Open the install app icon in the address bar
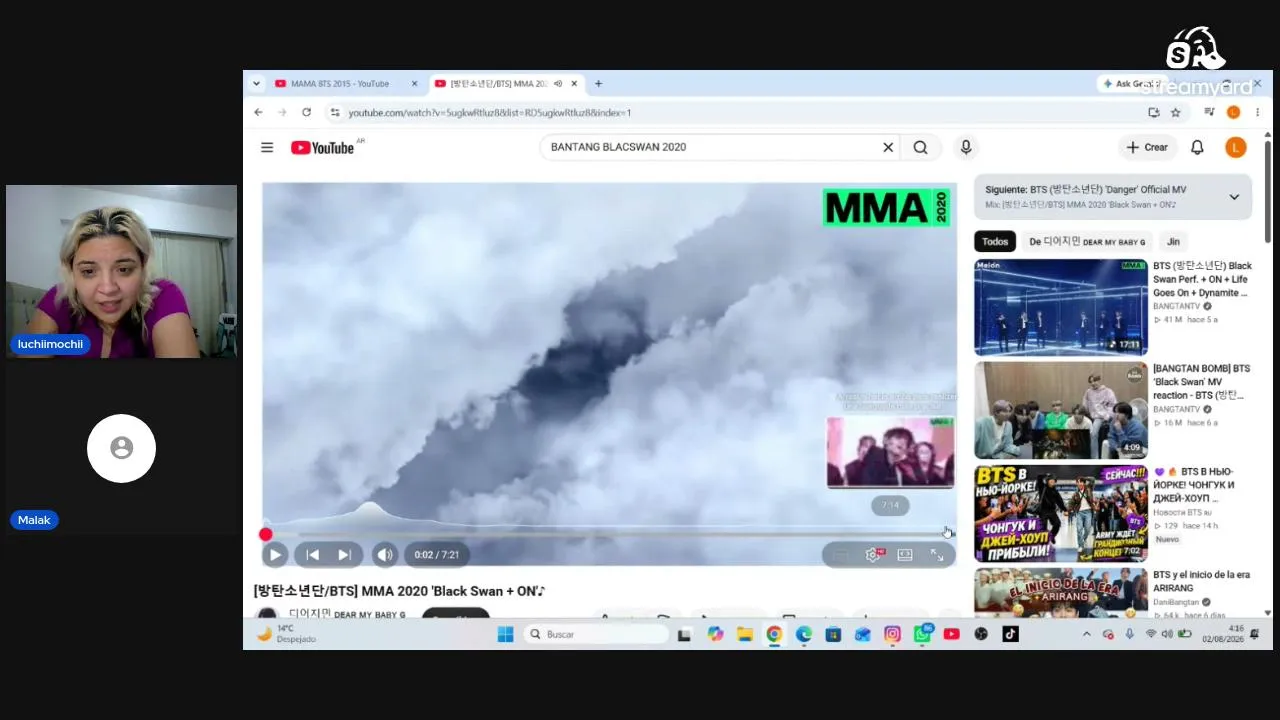The height and width of the screenshot is (720, 1280). coord(1154,112)
